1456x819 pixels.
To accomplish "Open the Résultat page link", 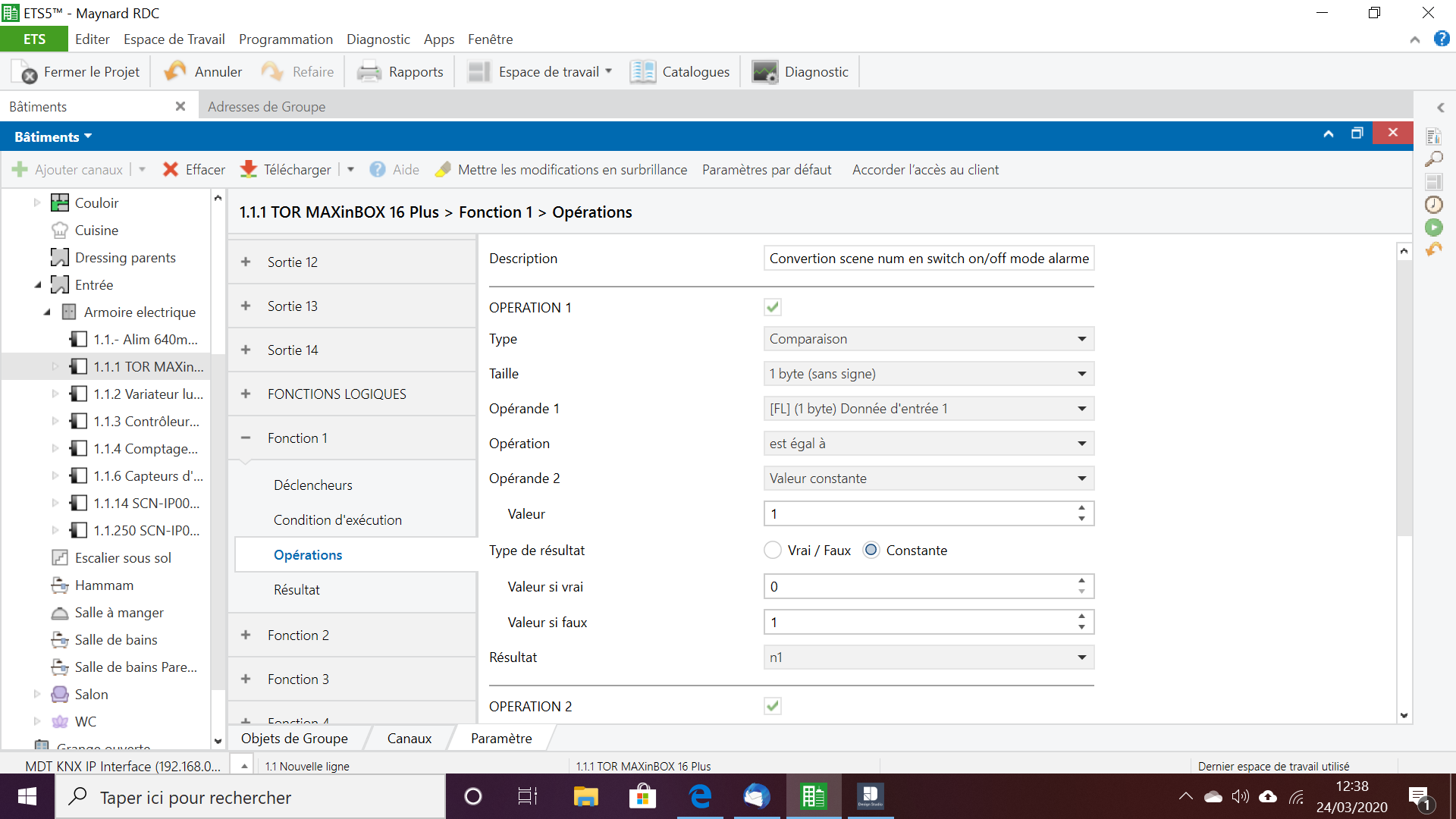I will (297, 590).
